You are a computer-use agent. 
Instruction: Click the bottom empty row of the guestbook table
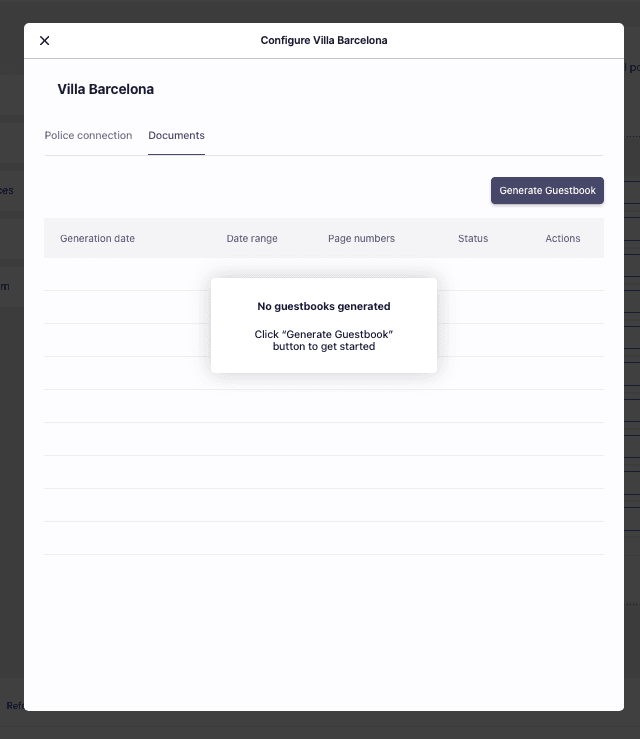point(324,538)
